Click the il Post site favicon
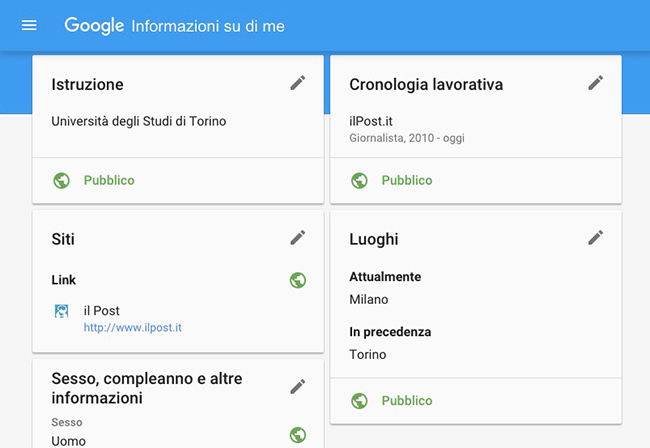The height and width of the screenshot is (448, 650). pos(62,311)
